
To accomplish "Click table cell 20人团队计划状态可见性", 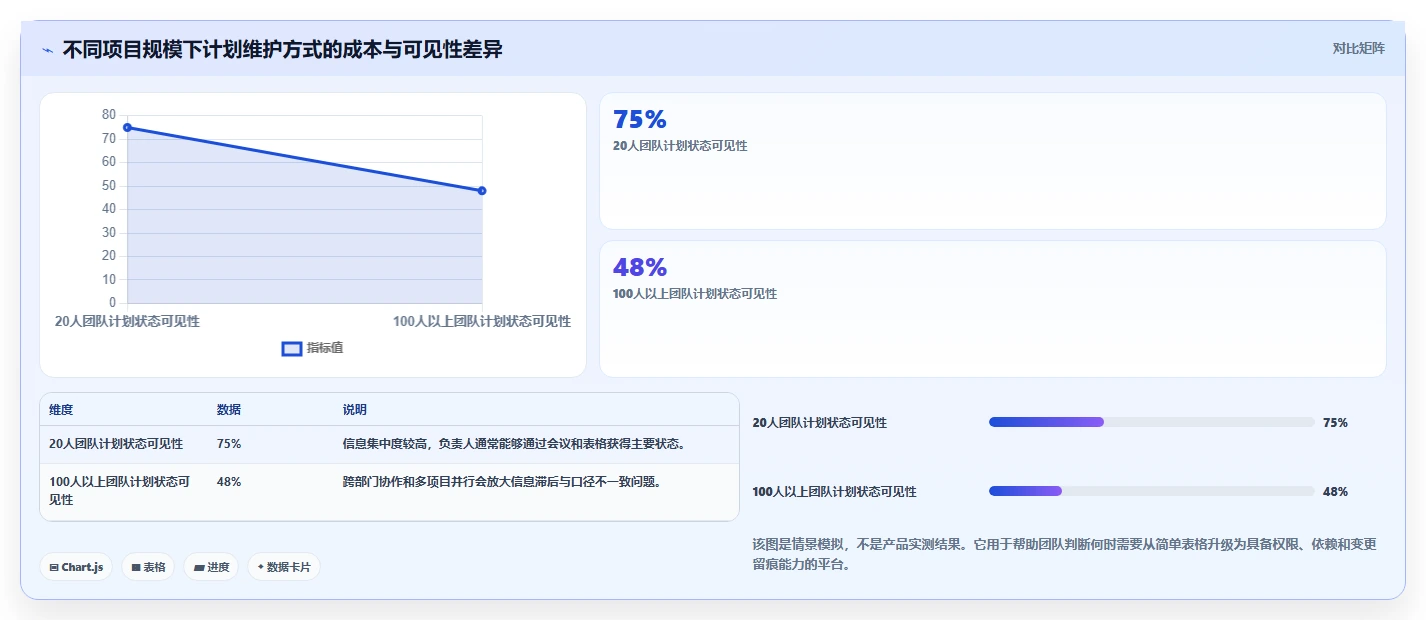I will tap(116, 444).
